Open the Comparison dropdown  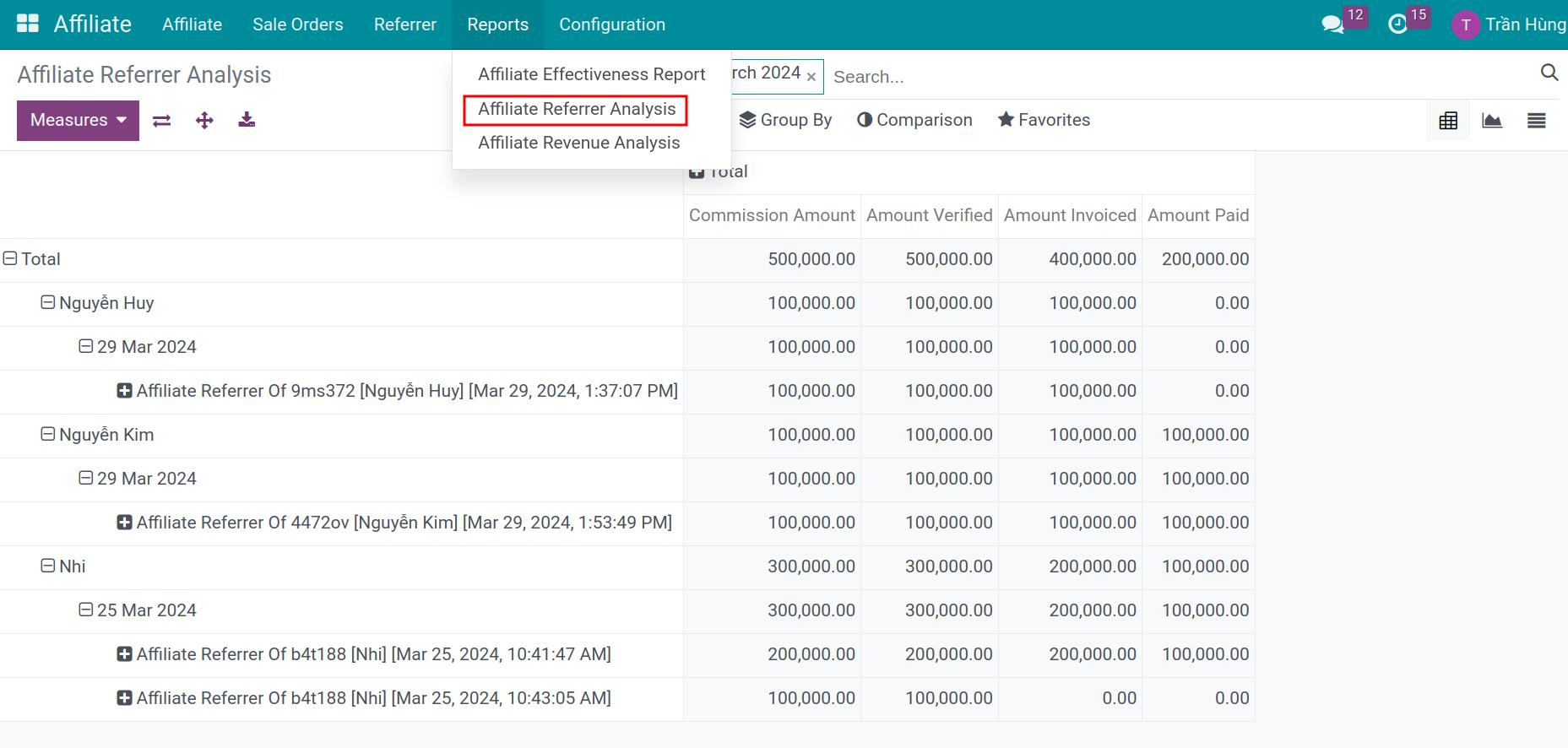coord(914,120)
